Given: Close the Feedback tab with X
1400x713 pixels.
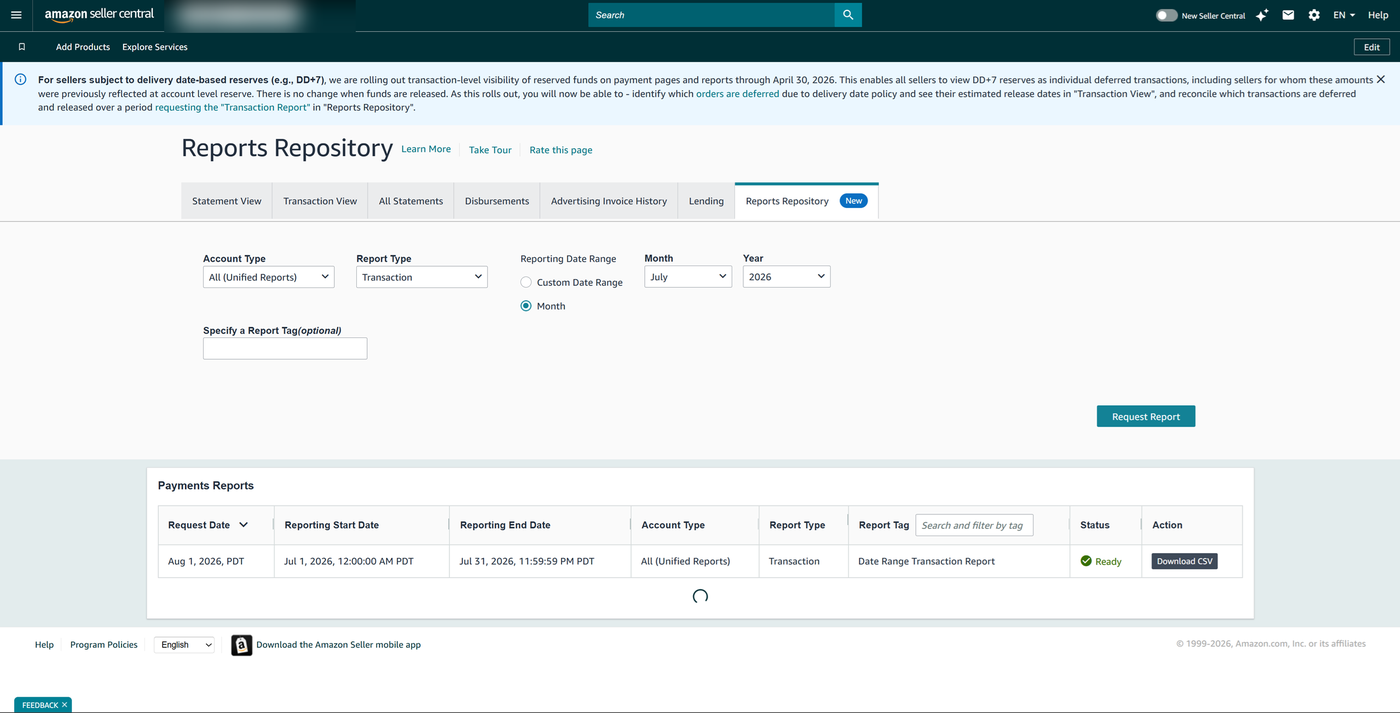Looking at the screenshot, I should pyautogui.click(x=64, y=705).
